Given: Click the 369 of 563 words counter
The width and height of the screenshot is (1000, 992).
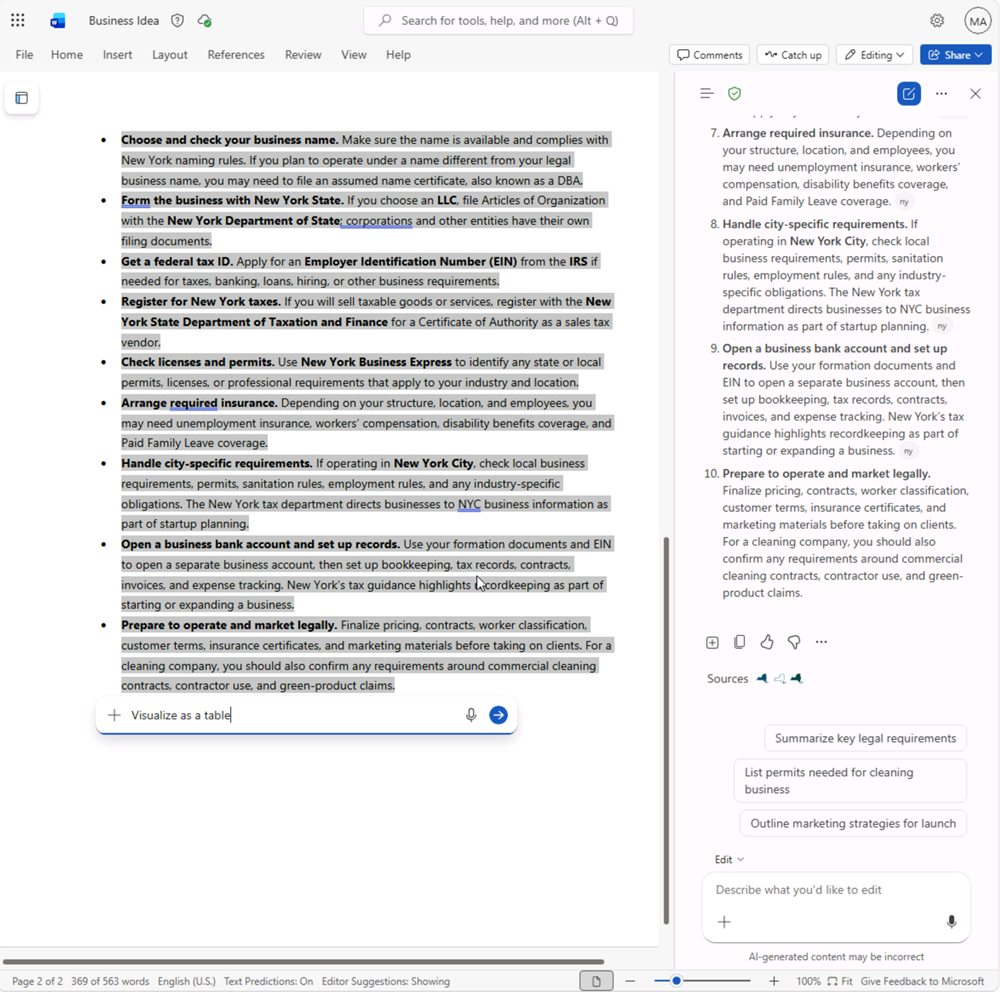Looking at the screenshot, I should [110, 981].
